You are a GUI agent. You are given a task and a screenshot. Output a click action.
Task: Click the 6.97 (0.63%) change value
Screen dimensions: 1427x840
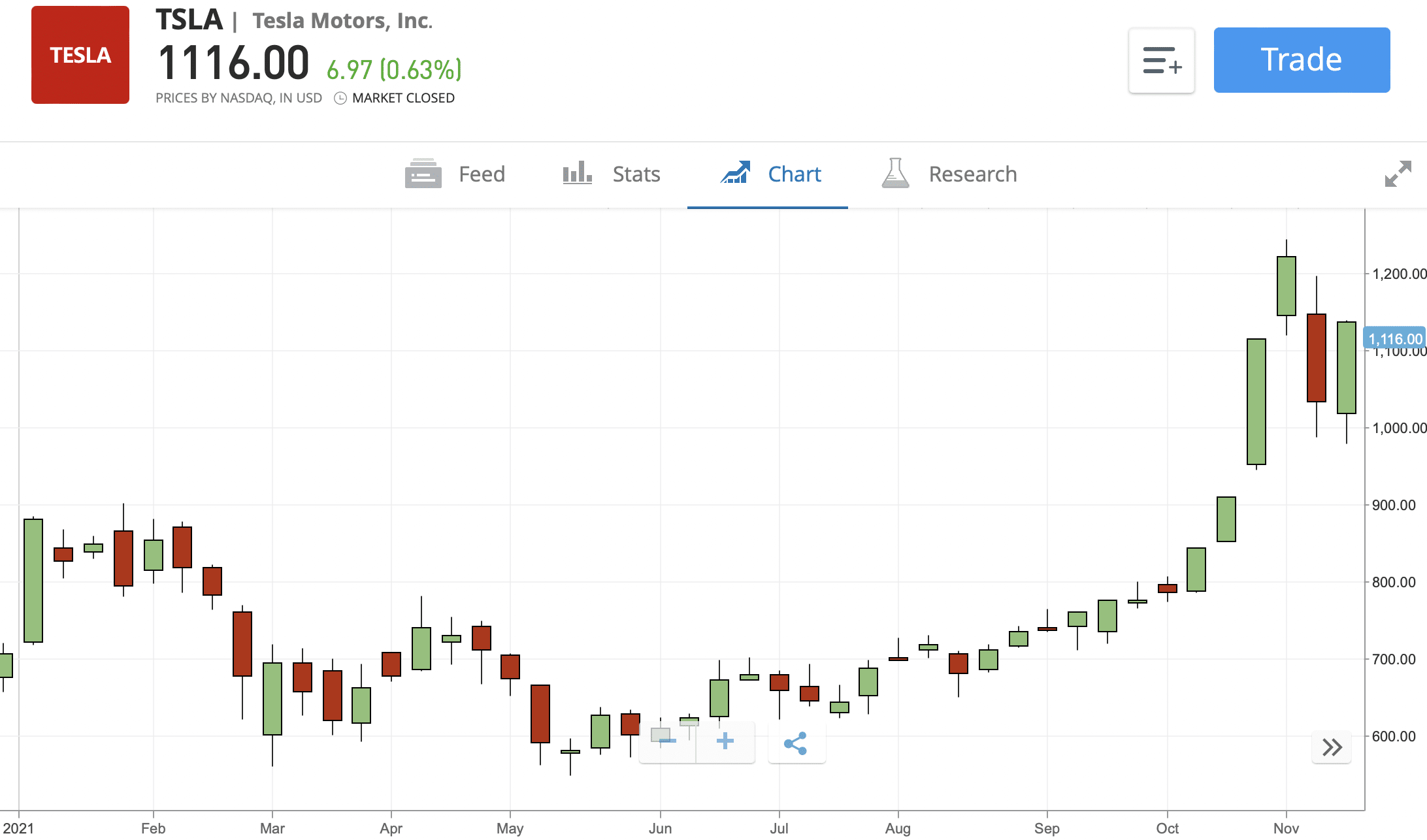[x=394, y=69]
